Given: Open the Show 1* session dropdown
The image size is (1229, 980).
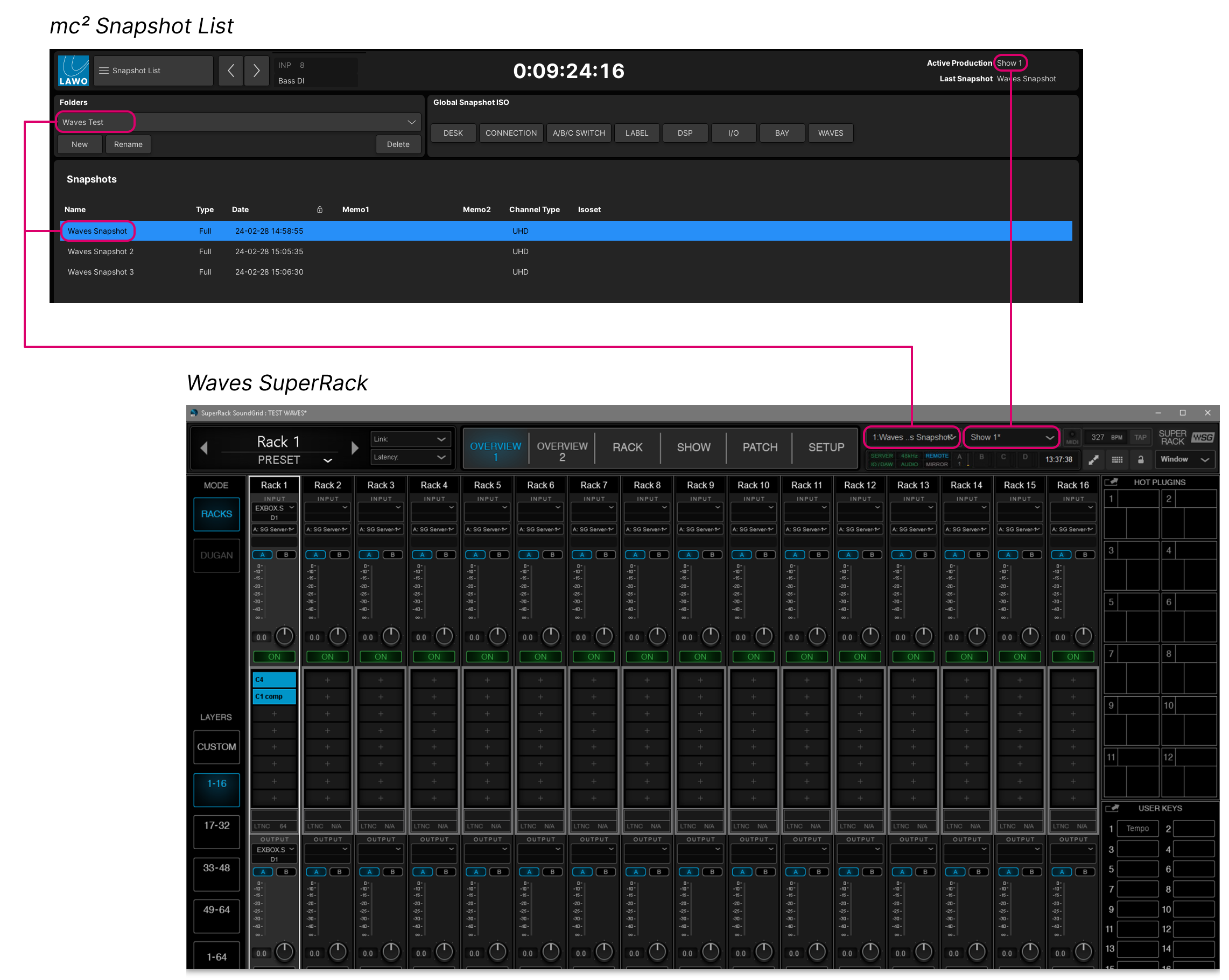Looking at the screenshot, I should [1011, 437].
